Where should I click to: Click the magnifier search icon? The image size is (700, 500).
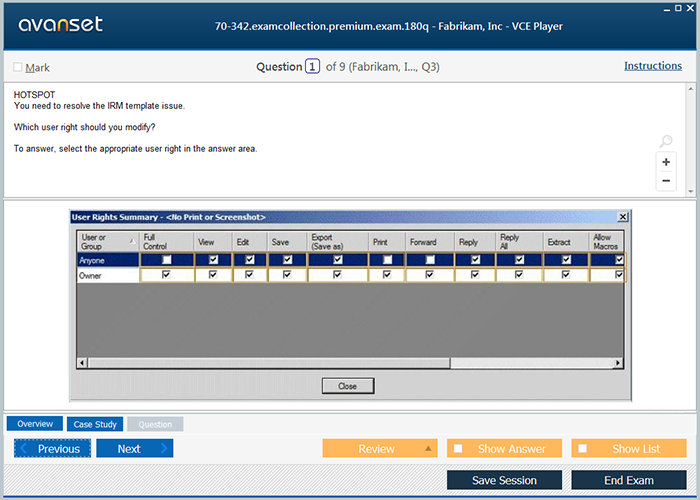(666, 141)
